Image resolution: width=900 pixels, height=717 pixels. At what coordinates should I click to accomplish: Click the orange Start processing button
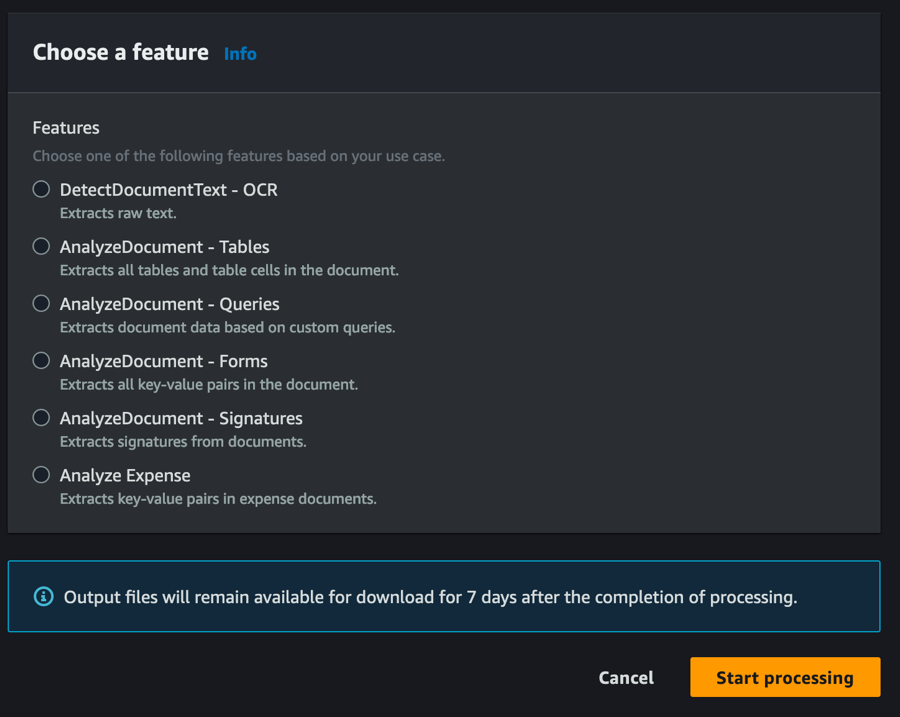[x=784, y=677]
